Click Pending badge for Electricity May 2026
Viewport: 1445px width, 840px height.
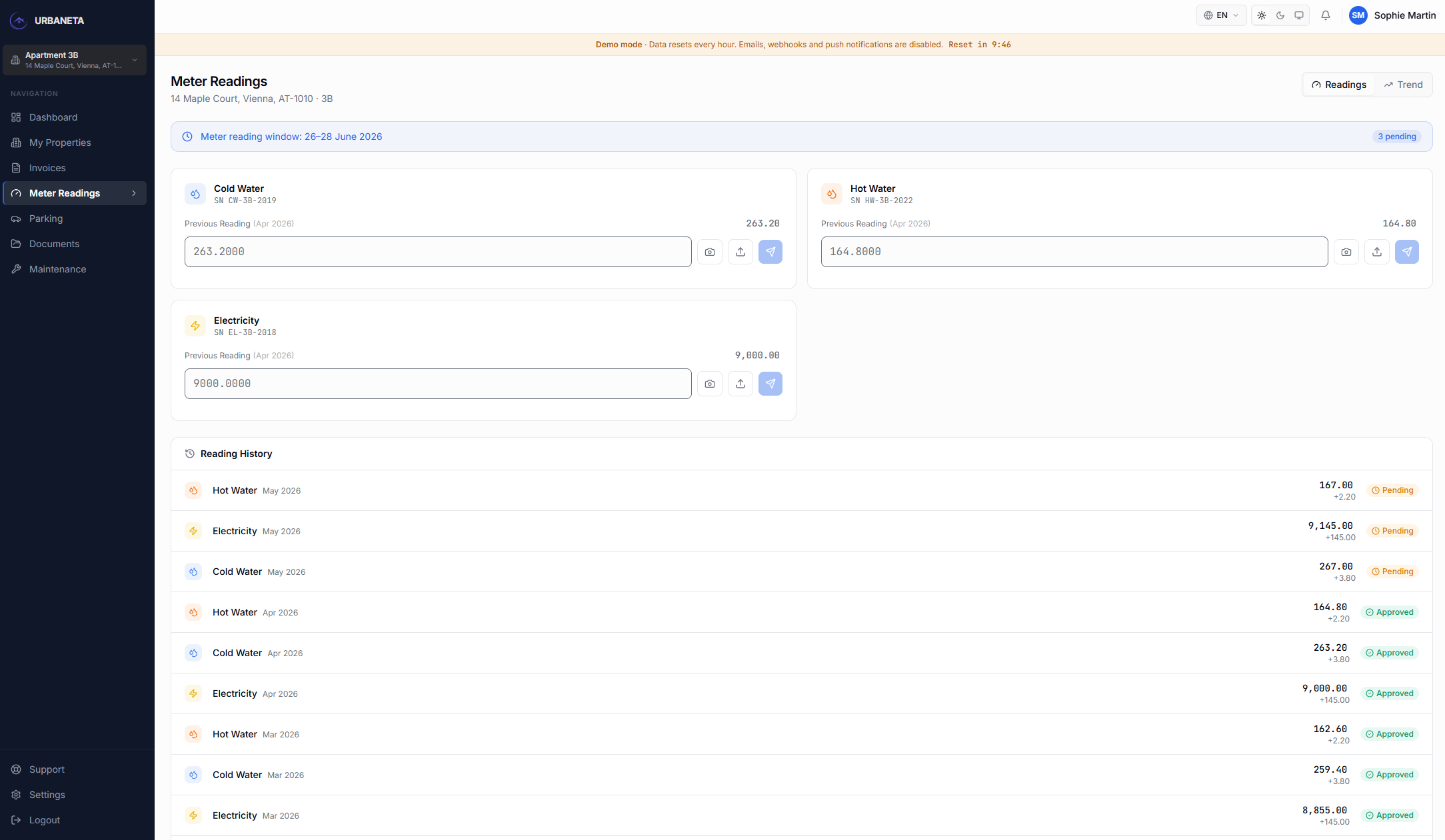coord(1392,531)
